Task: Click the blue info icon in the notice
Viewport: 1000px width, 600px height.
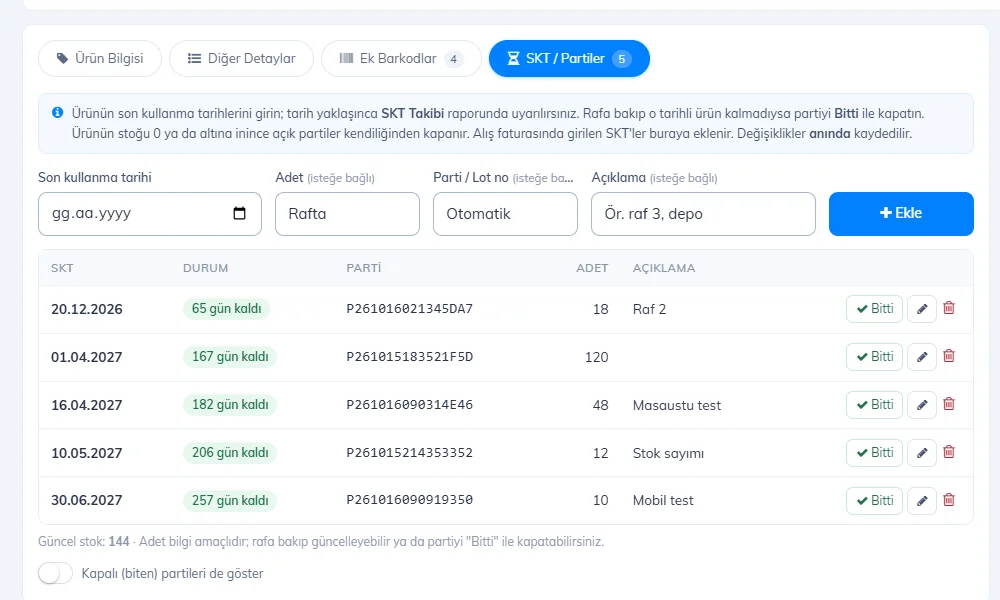Action: [x=57, y=113]
